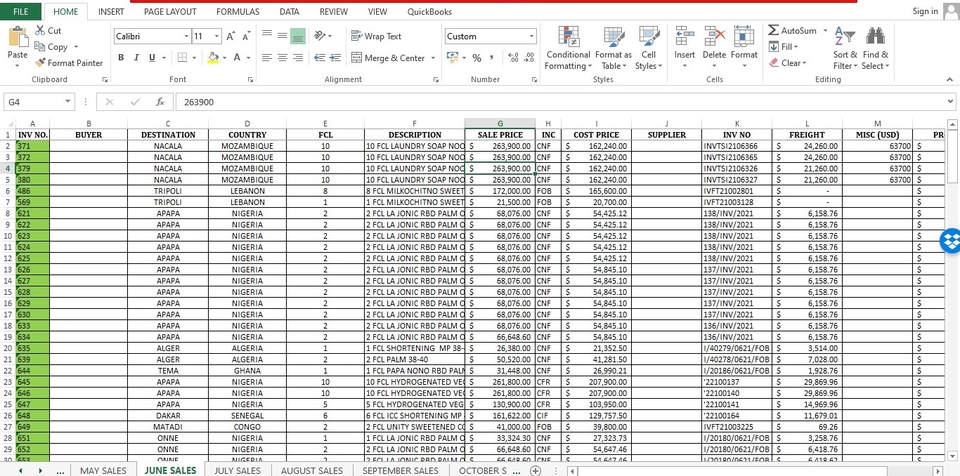Image resolution: width=960 pixels, height=476 pixels.
Task: Click the Dropbox badge icon
Action: (951, 240)
